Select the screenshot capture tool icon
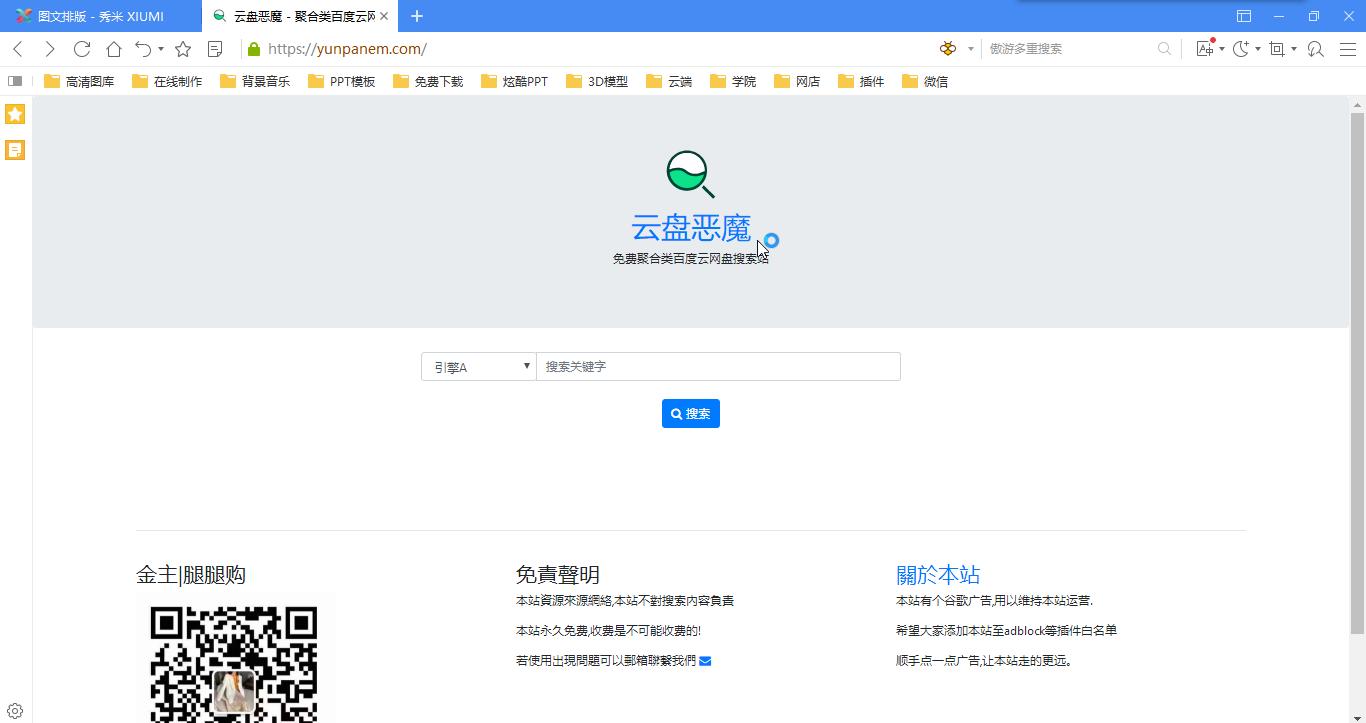1366x723 pixels. pos(1275,48)
